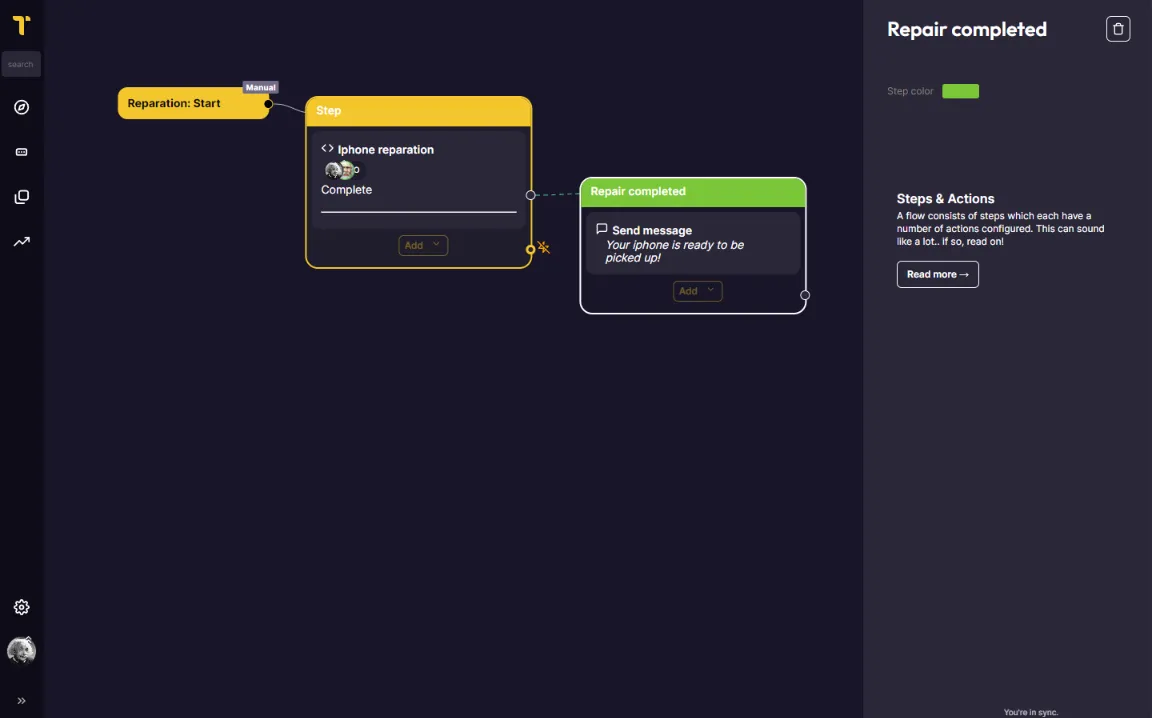
Task: Click the assignee avatars in Iphone reparation
Action: (x=342, y=170)
